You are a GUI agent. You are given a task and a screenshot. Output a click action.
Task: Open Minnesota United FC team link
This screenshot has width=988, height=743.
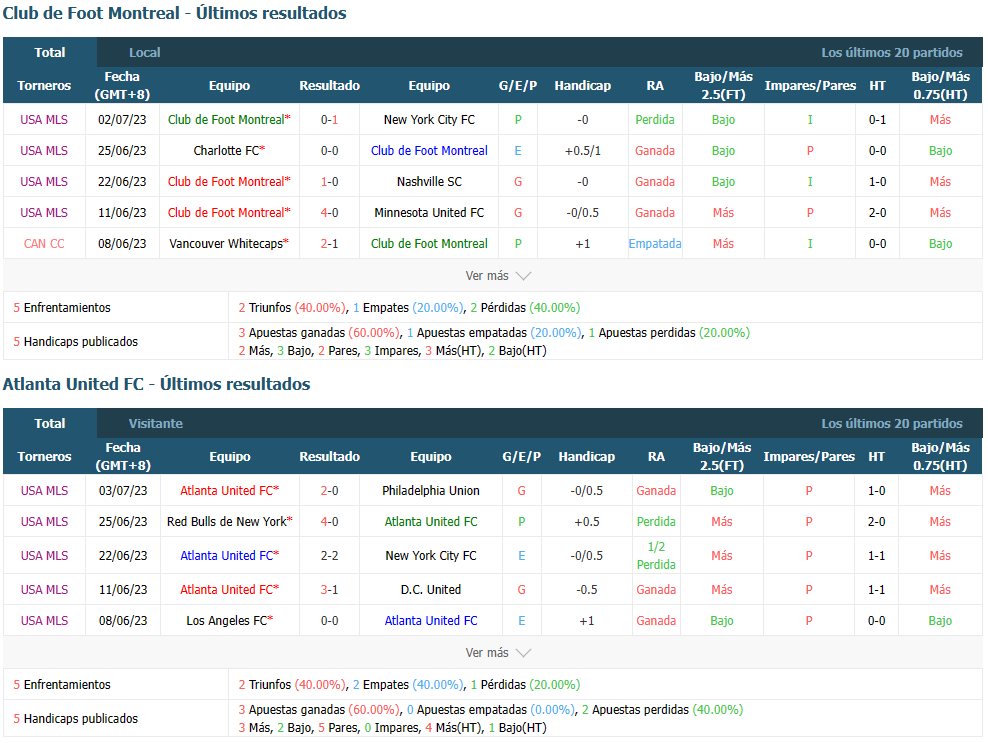[429, 212]
